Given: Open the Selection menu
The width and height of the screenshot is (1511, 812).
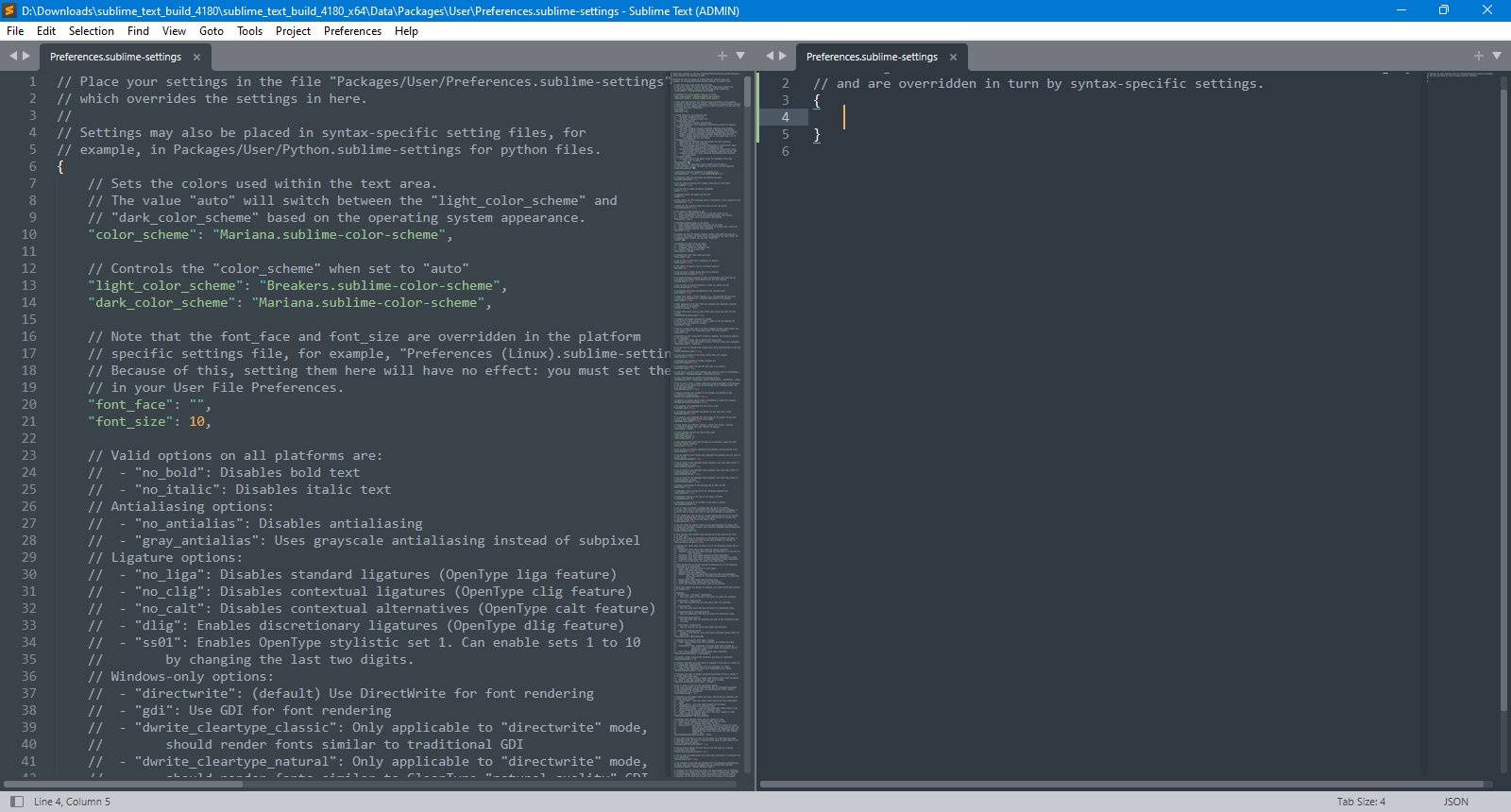Looking at the screenshot, I should coord(92,31).
